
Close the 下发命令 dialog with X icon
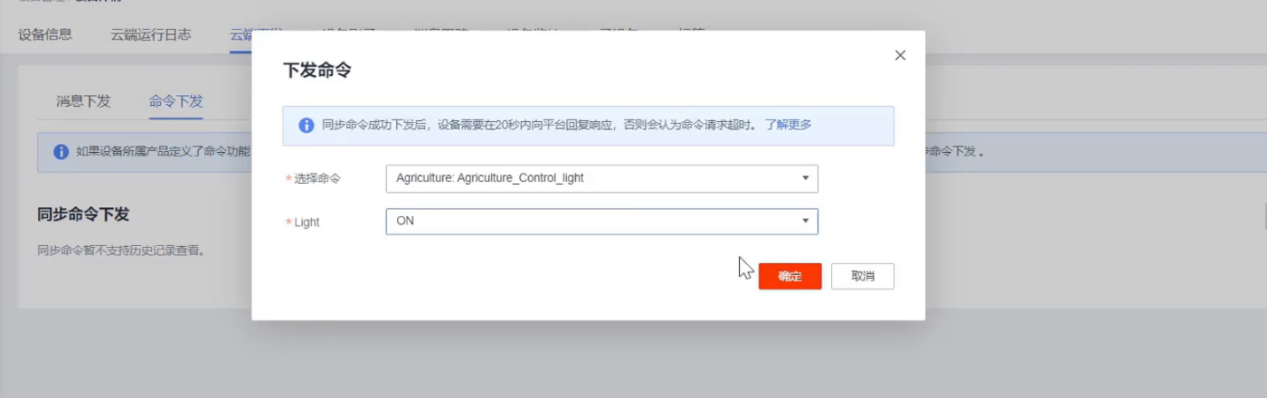point(900,55)
